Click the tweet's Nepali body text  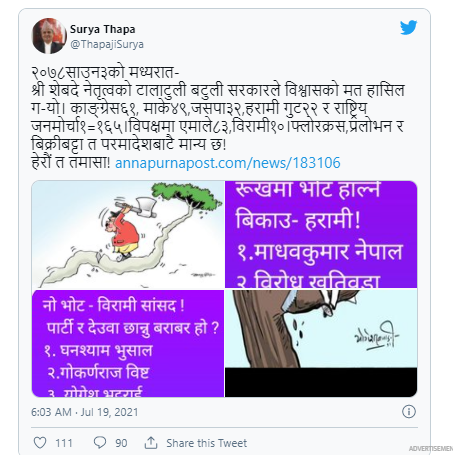[x=218, y=118]
